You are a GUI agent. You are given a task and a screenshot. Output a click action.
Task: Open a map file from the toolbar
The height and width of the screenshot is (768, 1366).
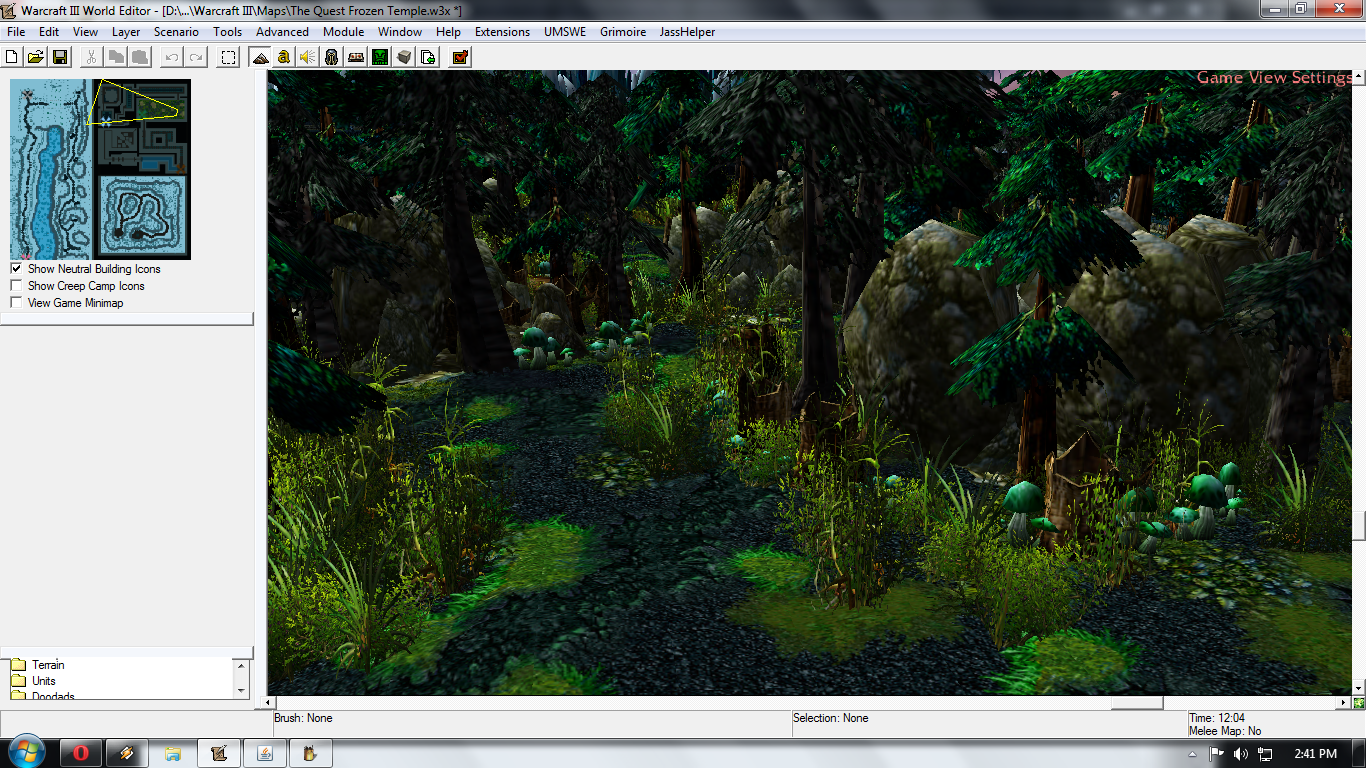tap(35, 57)
